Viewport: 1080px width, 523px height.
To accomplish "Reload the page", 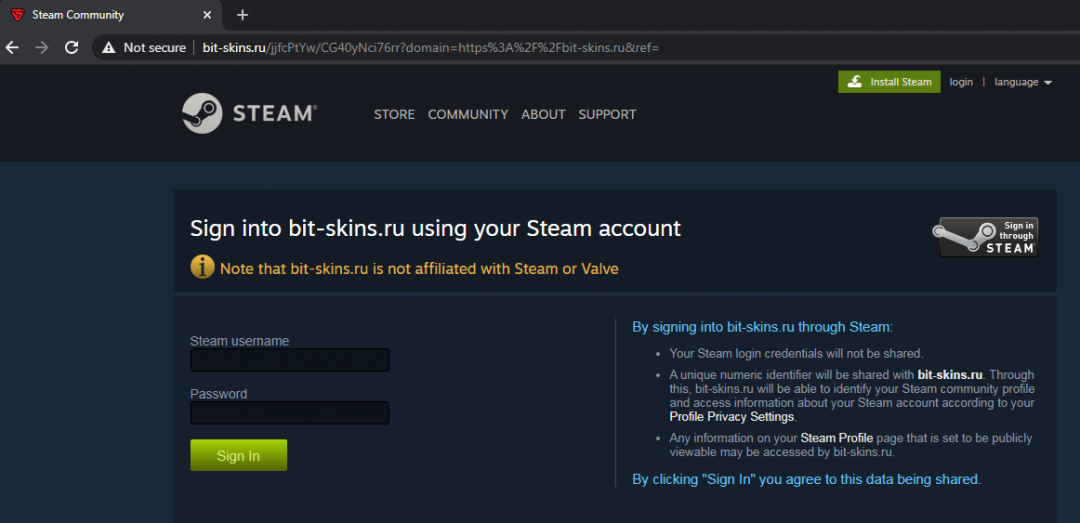I will (x=71, y=47).
